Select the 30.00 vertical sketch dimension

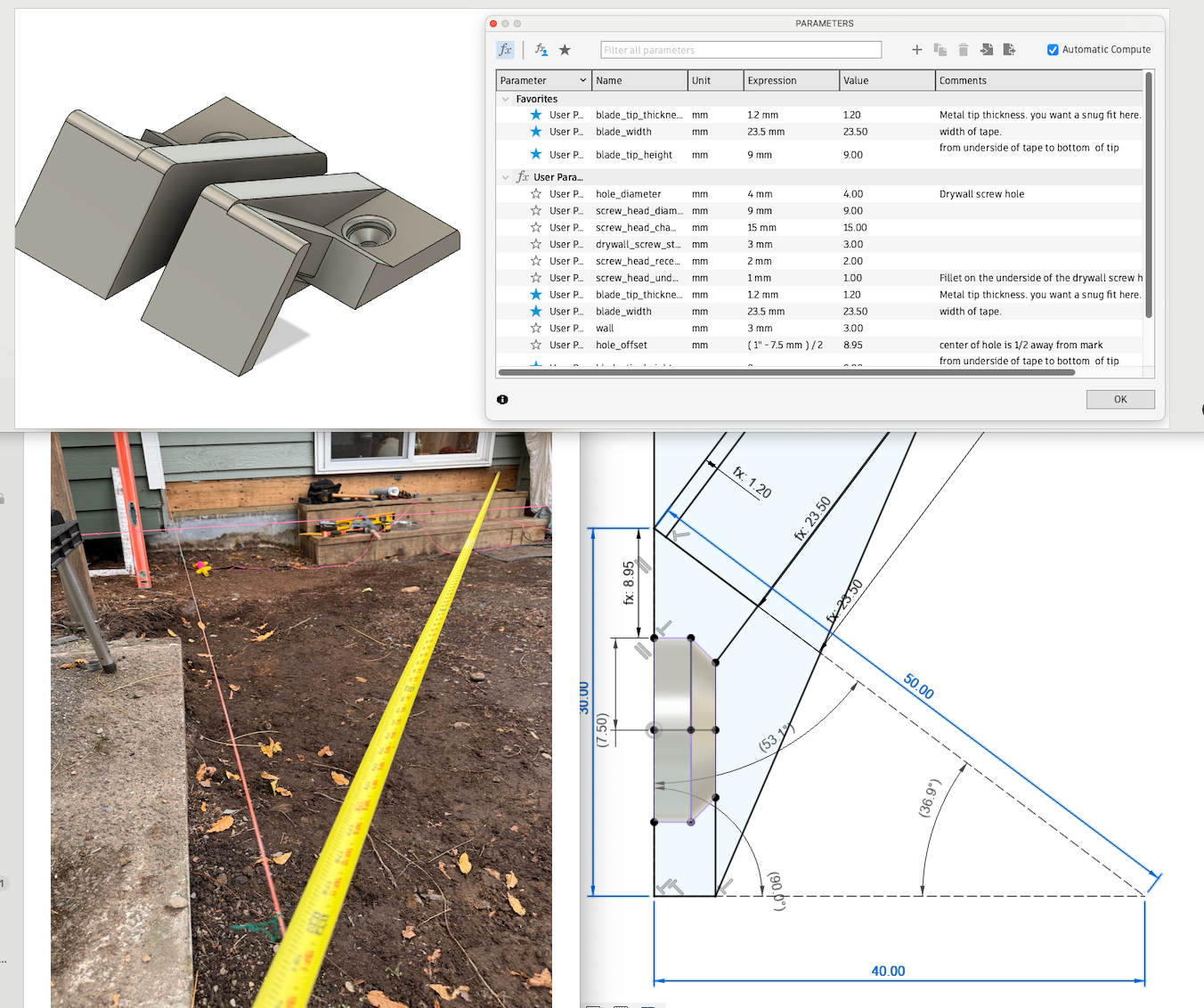[x=584, y=698]
